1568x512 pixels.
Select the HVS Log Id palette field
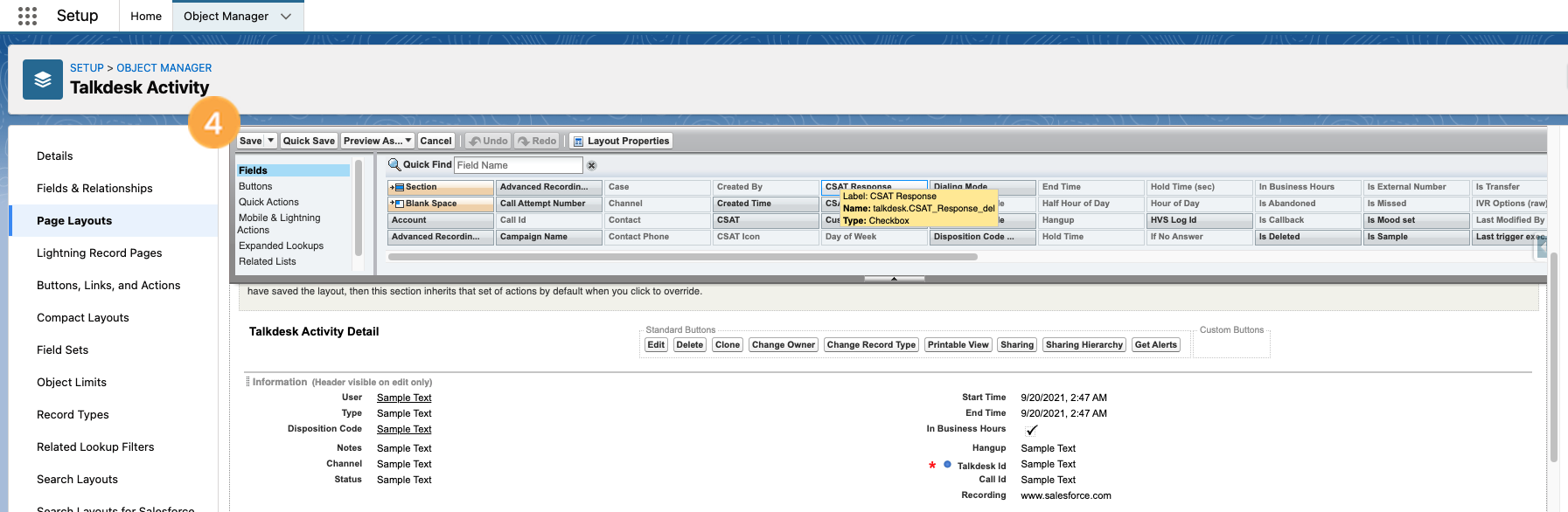pos(1200,220)
